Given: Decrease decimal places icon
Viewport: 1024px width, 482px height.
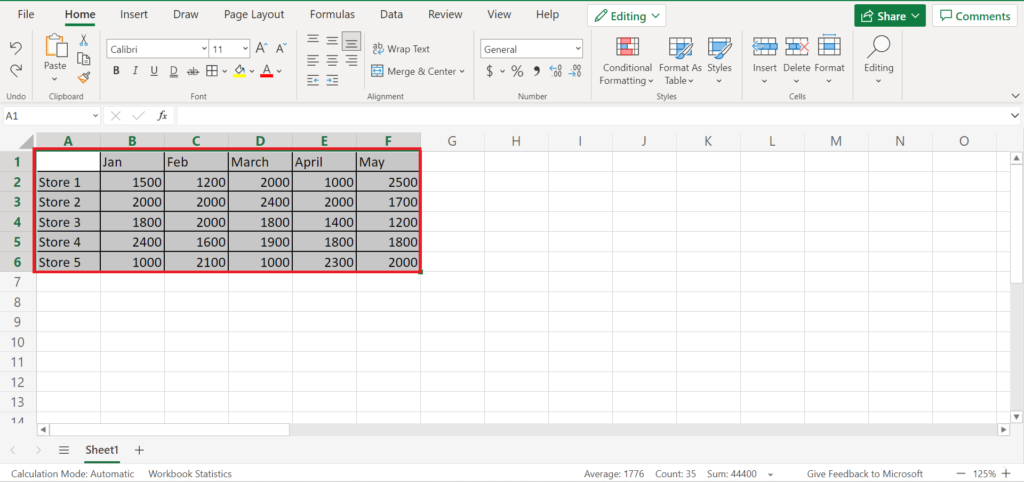Looking at the screenshot, I should pyautogui.click(x=575, y=71).
